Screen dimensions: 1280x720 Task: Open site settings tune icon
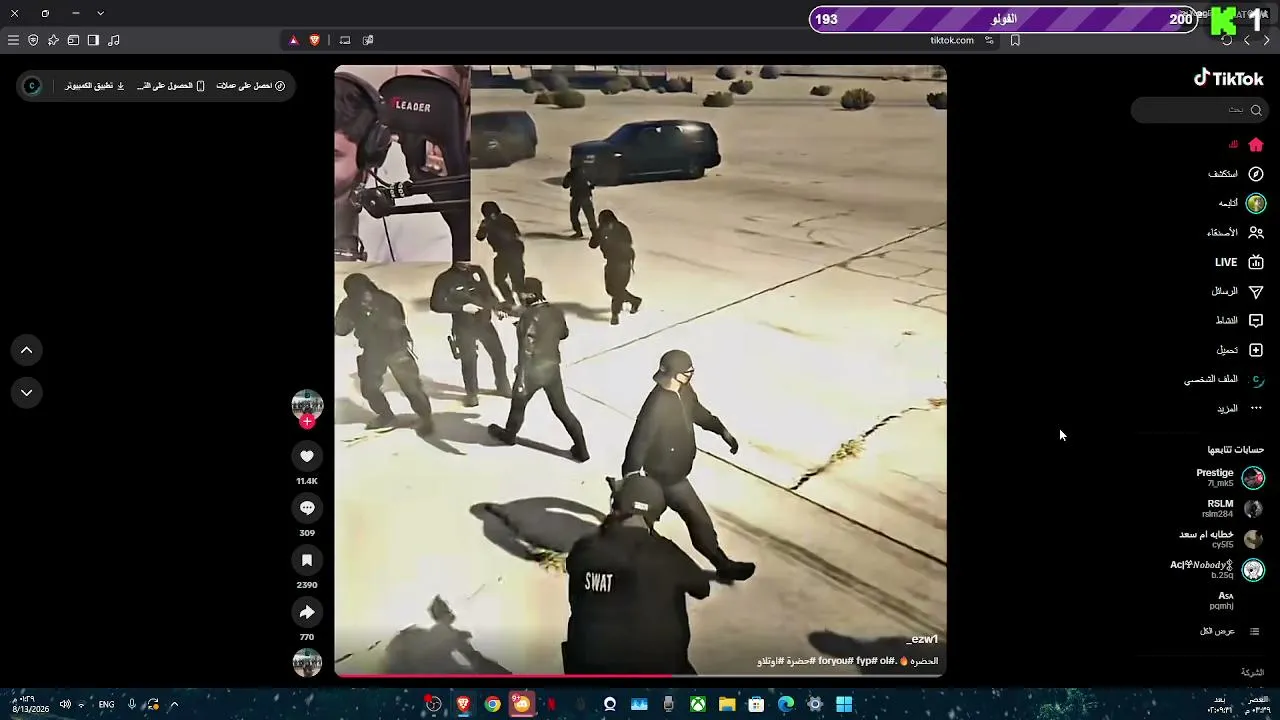[989, 40]
